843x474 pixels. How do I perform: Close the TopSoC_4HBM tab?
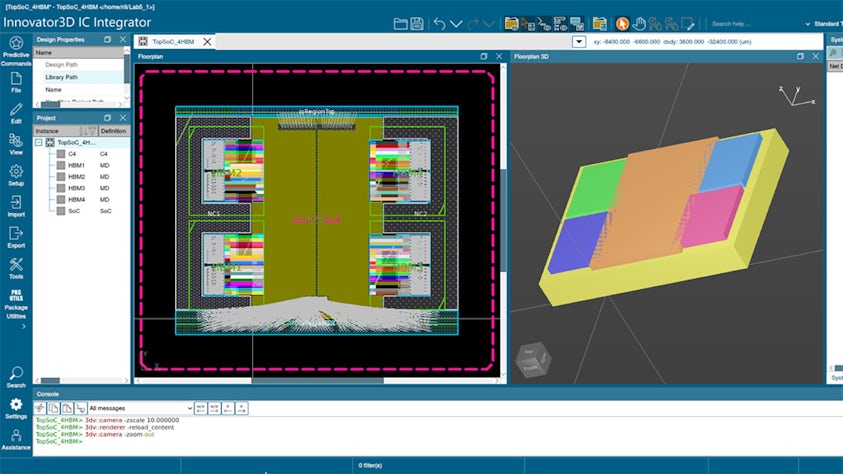click(207, 41)
